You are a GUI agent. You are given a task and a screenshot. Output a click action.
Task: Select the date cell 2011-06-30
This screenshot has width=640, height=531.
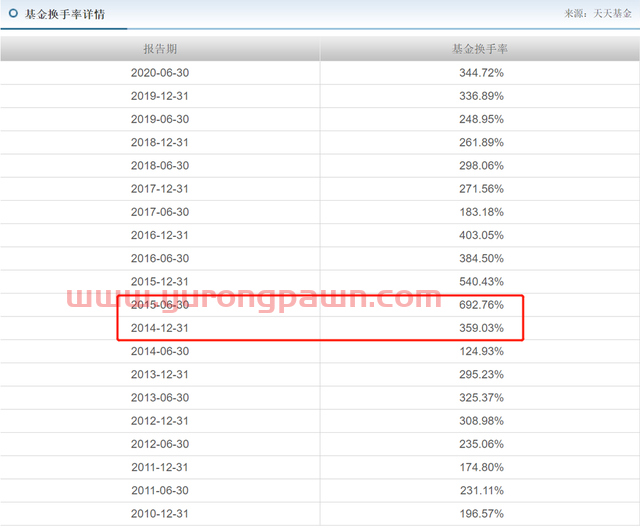(160, 491)
